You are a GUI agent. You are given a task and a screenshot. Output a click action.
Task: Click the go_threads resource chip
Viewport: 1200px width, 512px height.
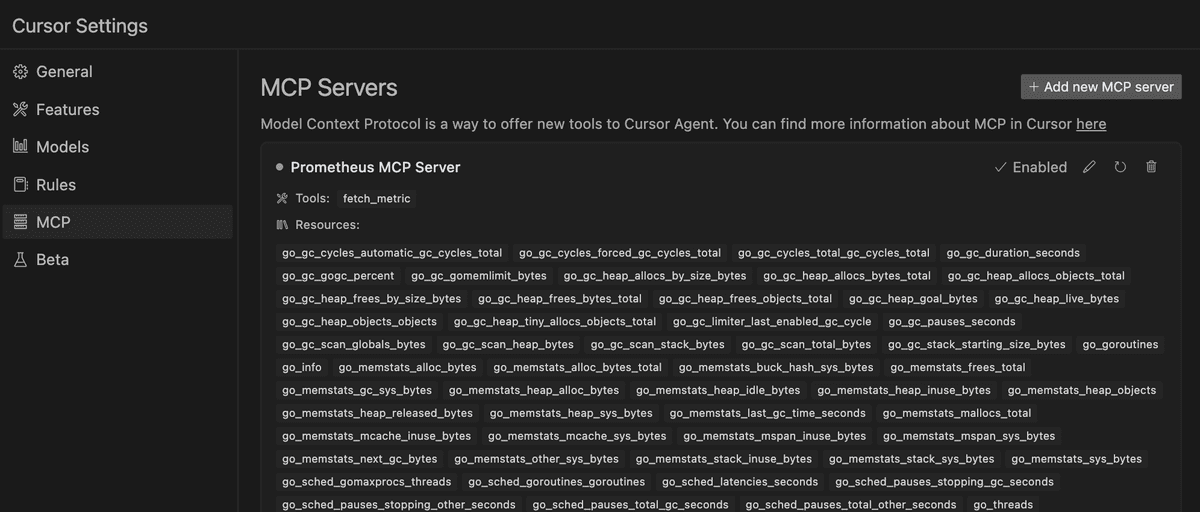click(1003, 505)
